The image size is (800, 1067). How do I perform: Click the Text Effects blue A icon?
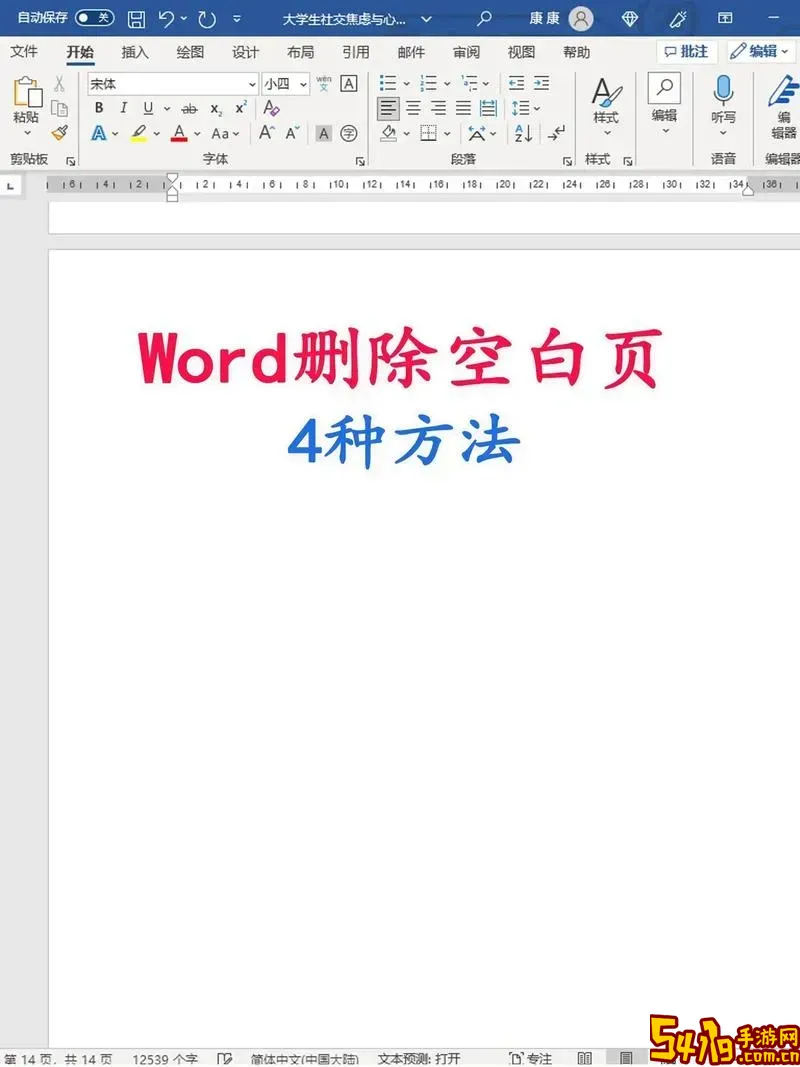[x=99, y=133]
